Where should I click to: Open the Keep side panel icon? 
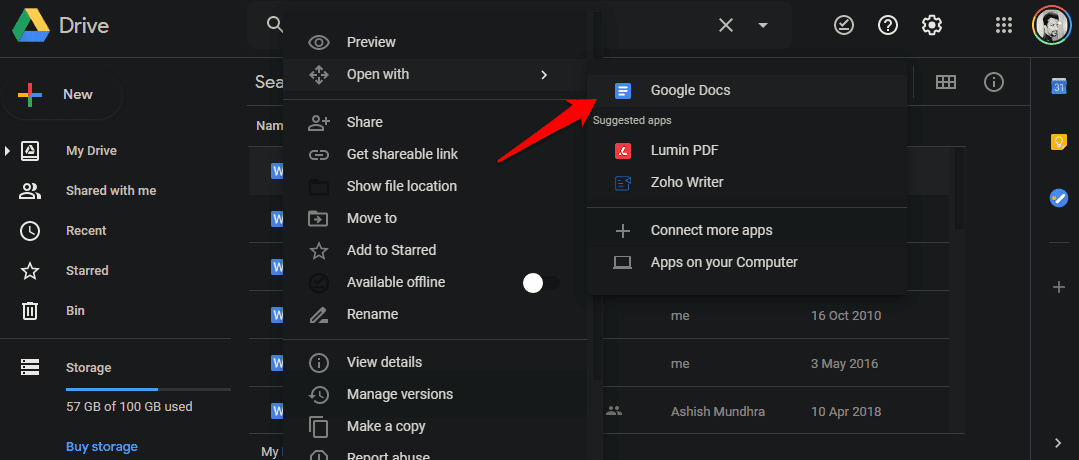(1058, 142)
